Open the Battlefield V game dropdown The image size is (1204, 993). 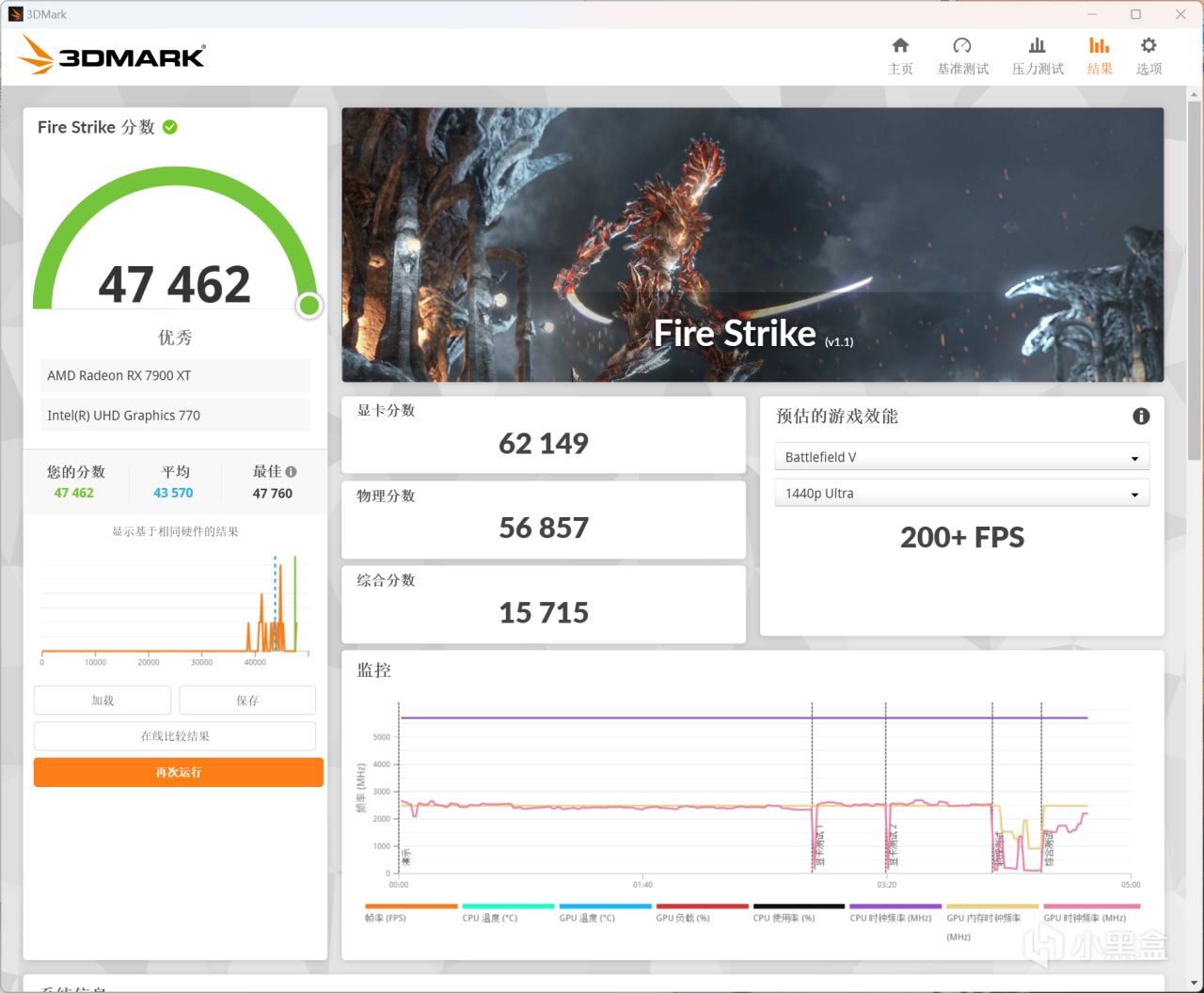(961, 457)
